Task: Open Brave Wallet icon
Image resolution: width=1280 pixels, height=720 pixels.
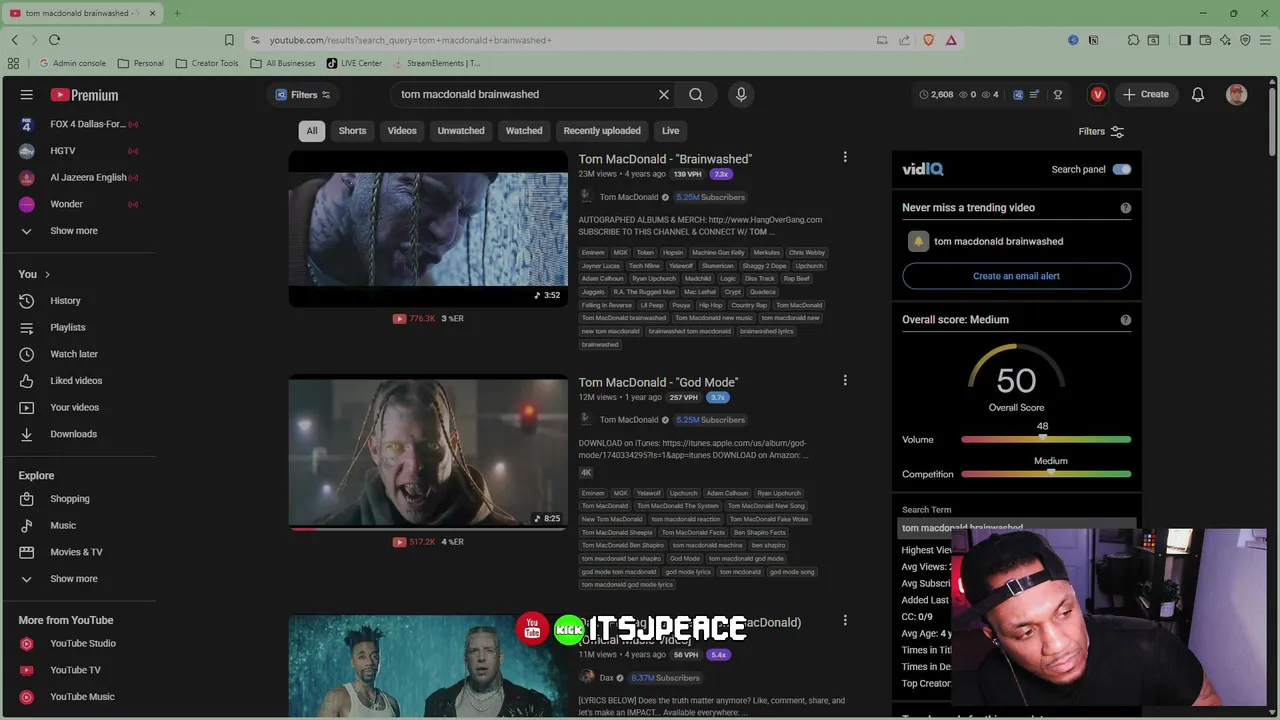Action: click(1206, 40)
